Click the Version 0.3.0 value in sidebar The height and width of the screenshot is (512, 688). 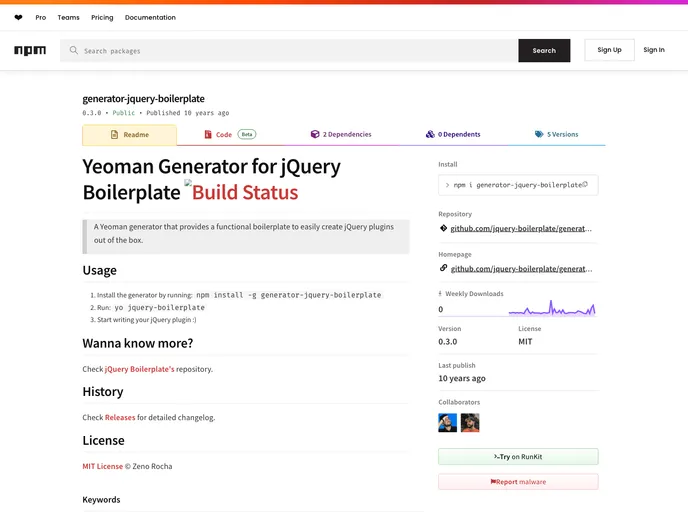point(448,341)
